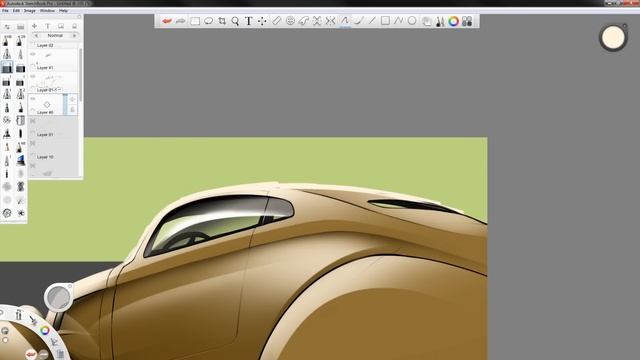Click the lock icon on Layer #8

coord(72,109)
